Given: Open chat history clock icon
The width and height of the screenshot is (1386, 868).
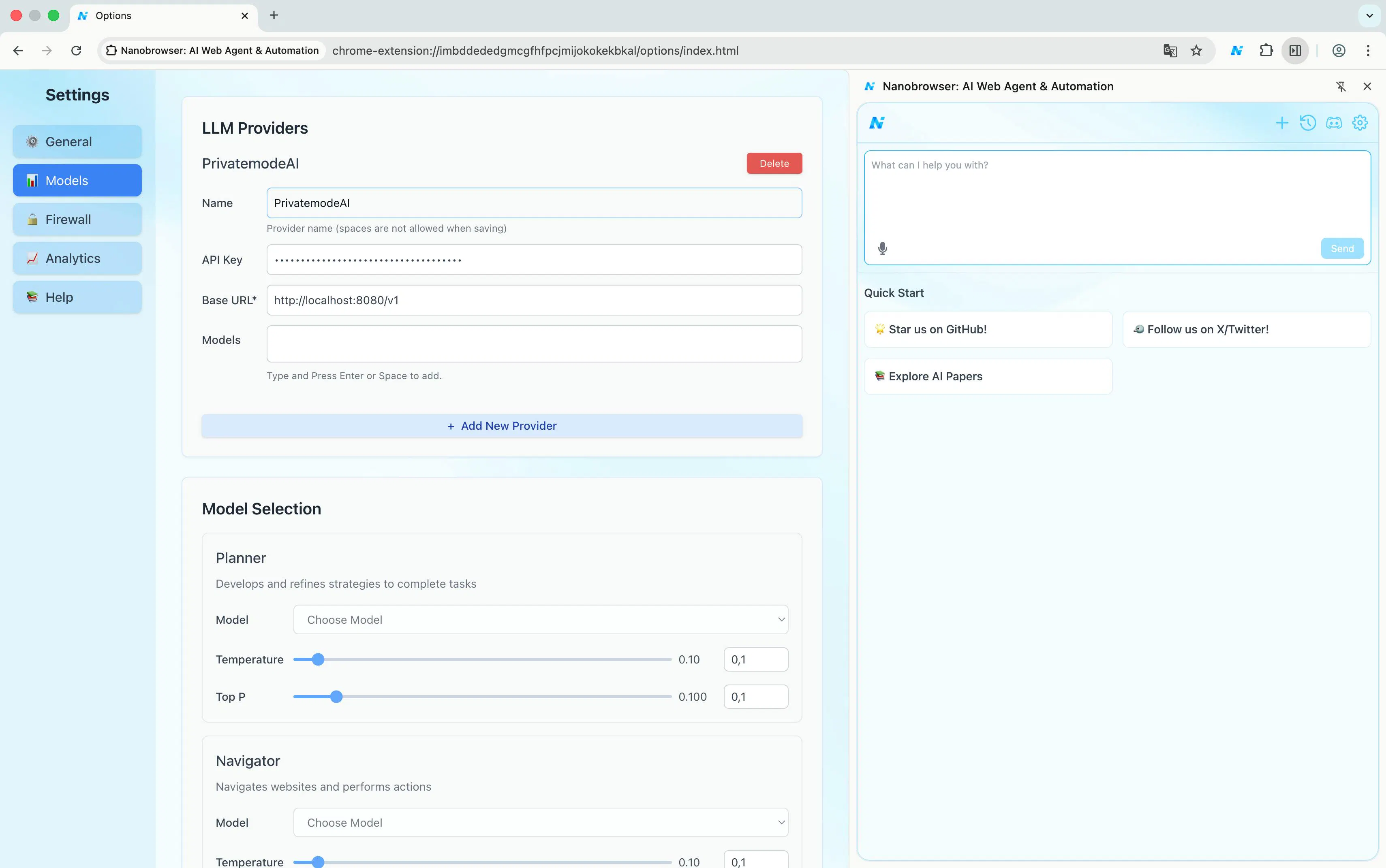Looking at the screenshot, I should pyautogui.click(x=1307, y=123).
